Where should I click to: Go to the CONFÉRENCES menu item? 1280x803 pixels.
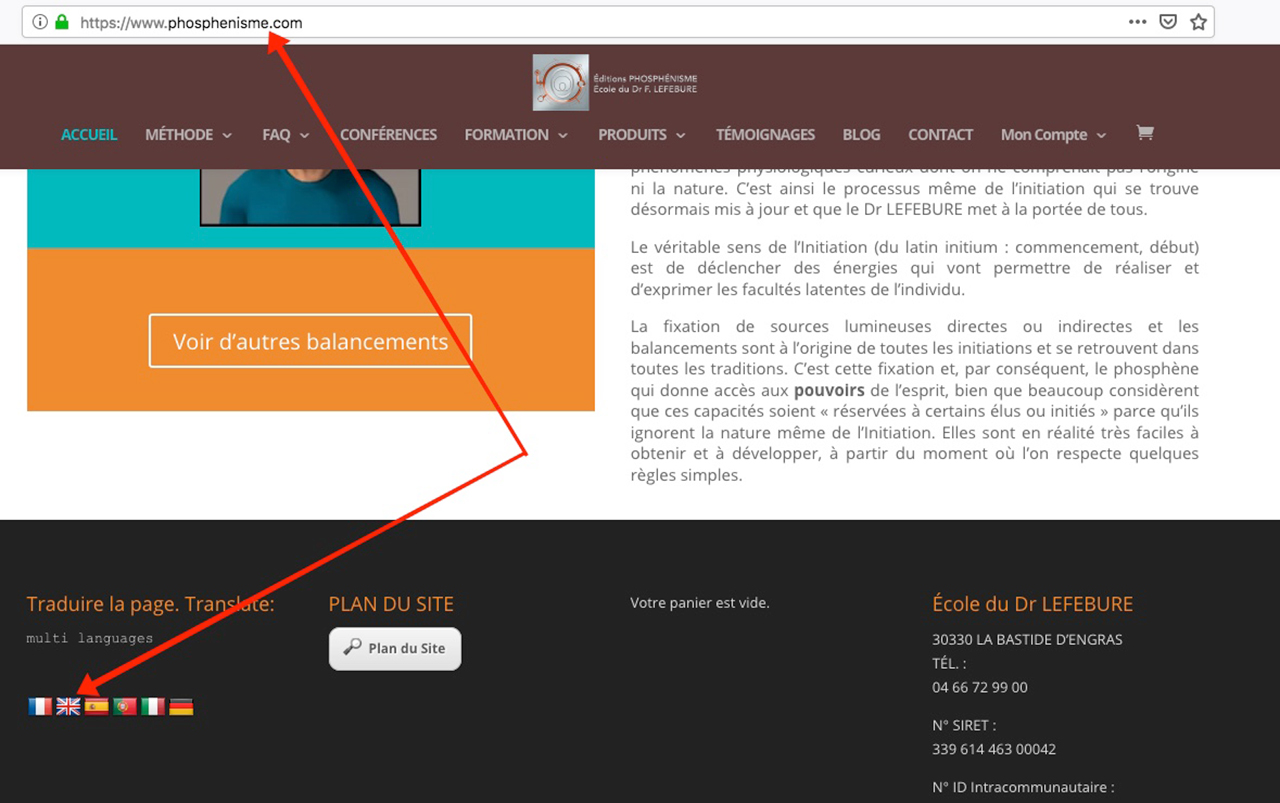tap(388, 135)
